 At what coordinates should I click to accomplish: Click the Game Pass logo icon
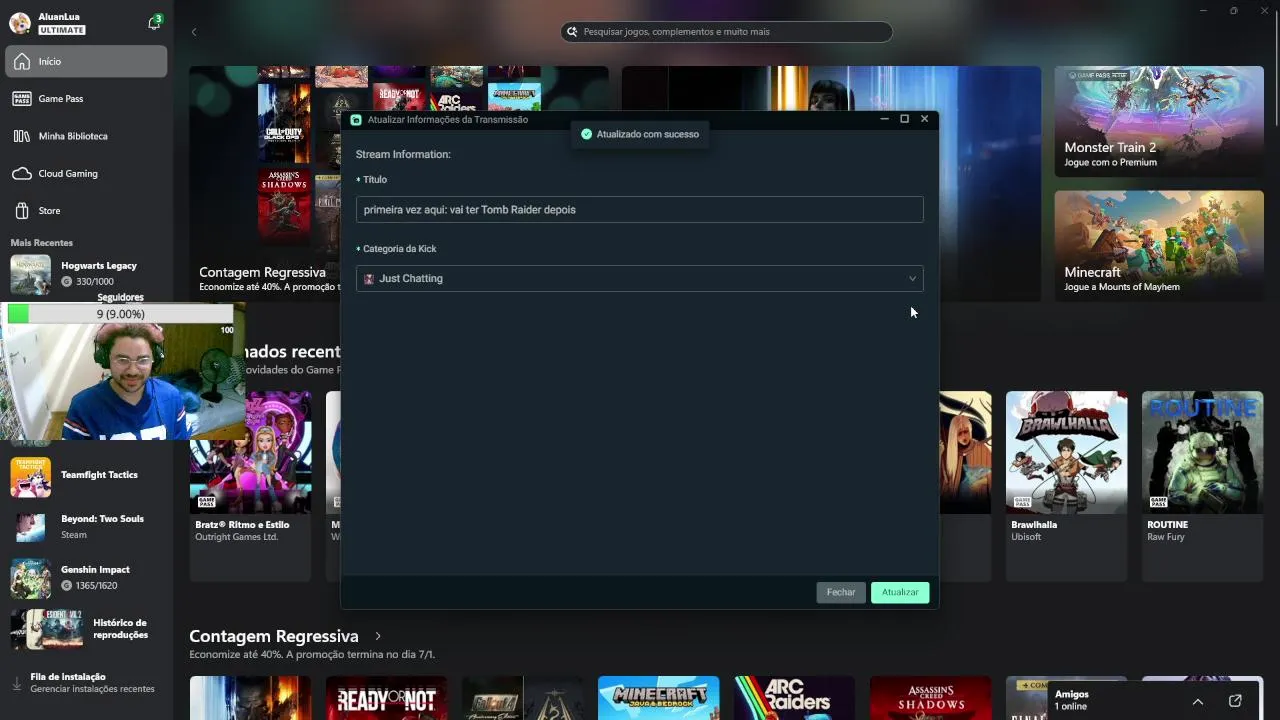pos(22,99)
